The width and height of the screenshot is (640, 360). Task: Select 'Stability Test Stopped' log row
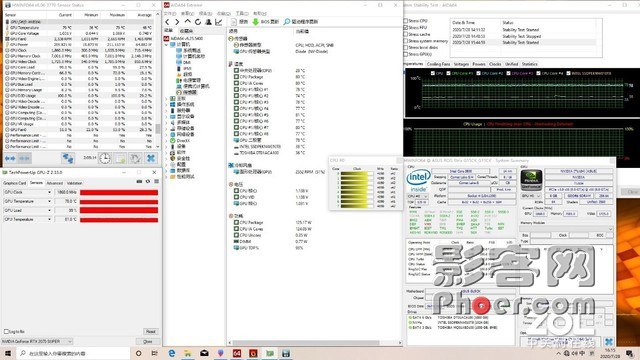click(523, 36)
